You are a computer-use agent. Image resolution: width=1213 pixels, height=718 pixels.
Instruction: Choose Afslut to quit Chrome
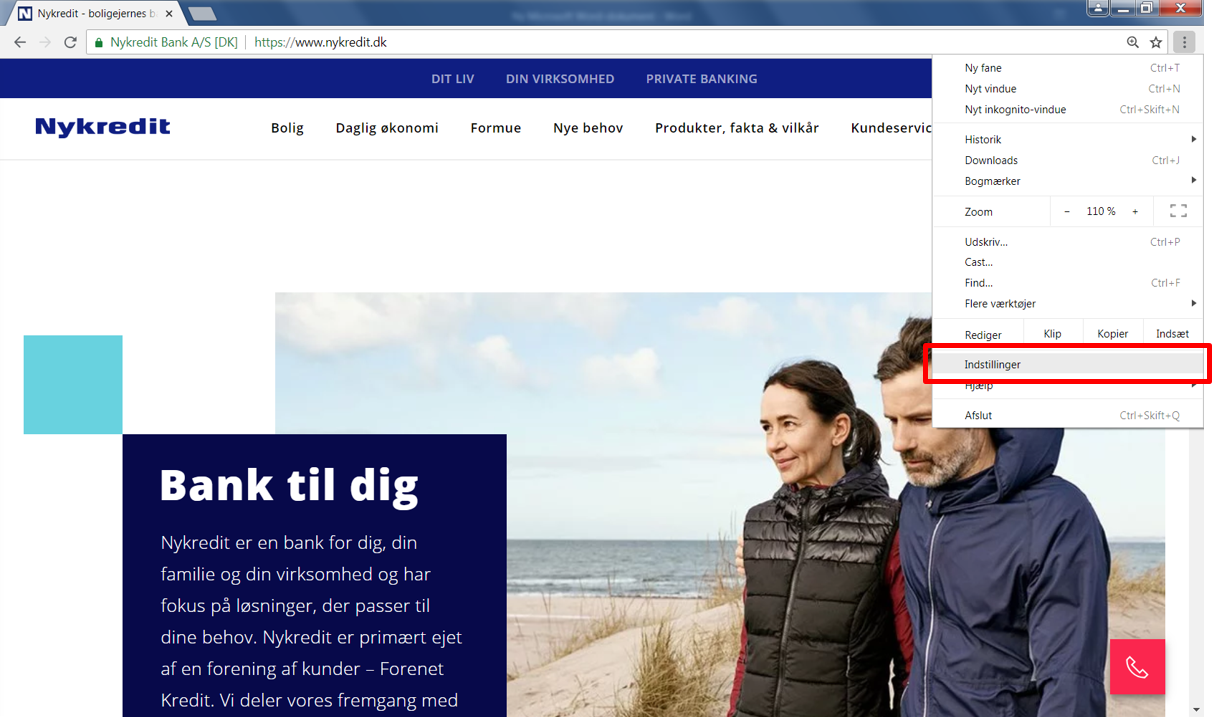pos(1068,415)
